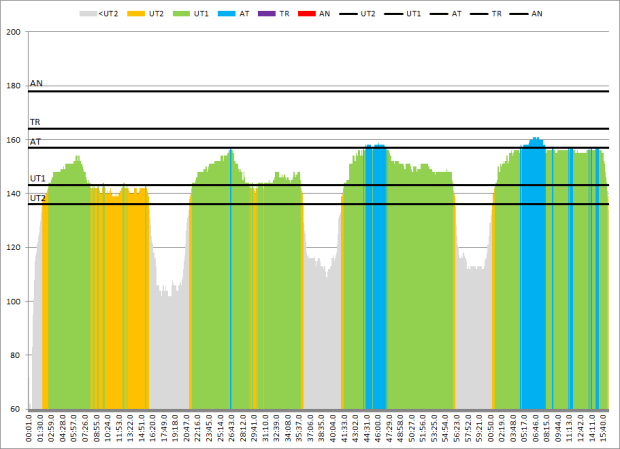Image resolution: width=620 pixels, height=449 pixels.
Task: Click the UT2 threshold label near the 136 line
Action: pyautogui.click(x=38, y=198)
